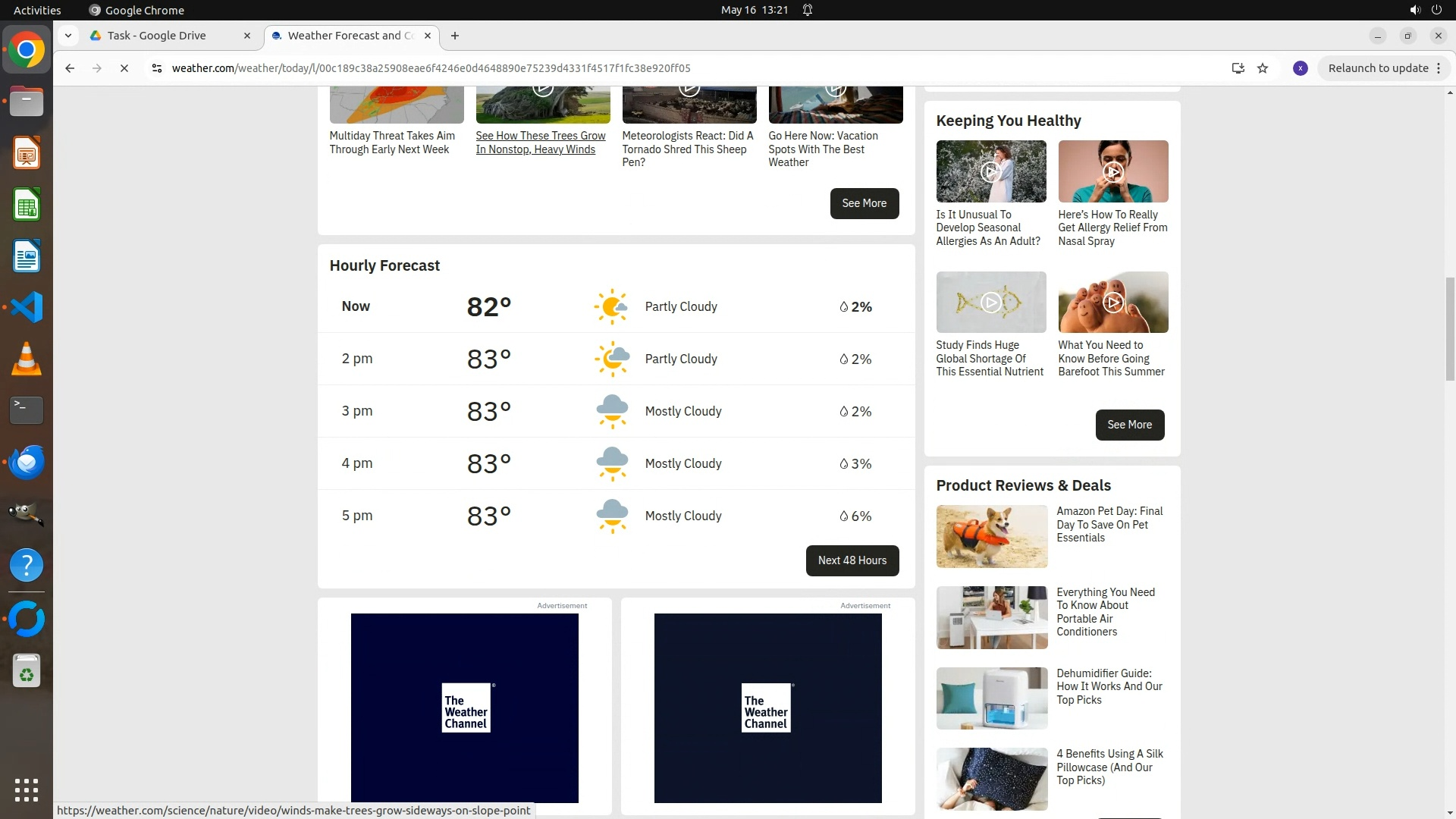1456x819 pixels.
Task: Open the Chrome profile avatar icon
Action: tap(1300, 68)
